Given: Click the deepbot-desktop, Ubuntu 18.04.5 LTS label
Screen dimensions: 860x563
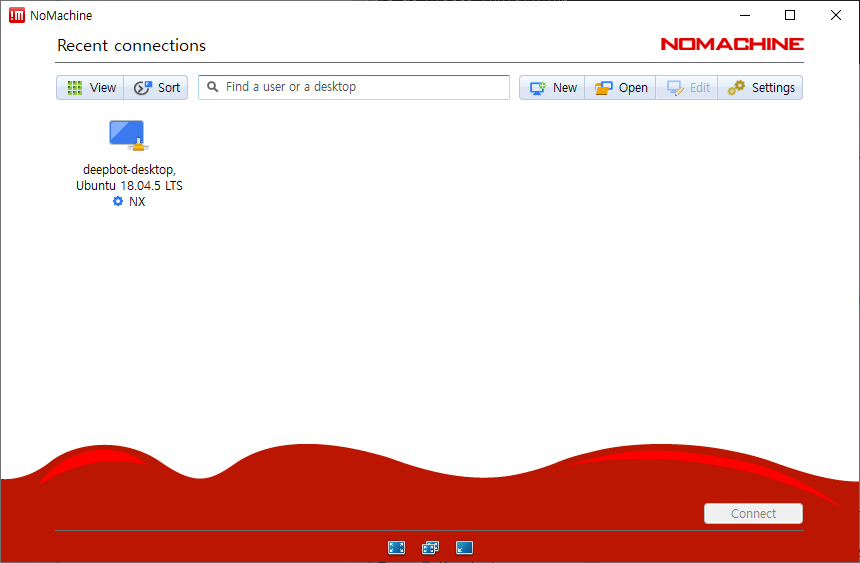Looking at the screenshot, I should pos(129,177).
